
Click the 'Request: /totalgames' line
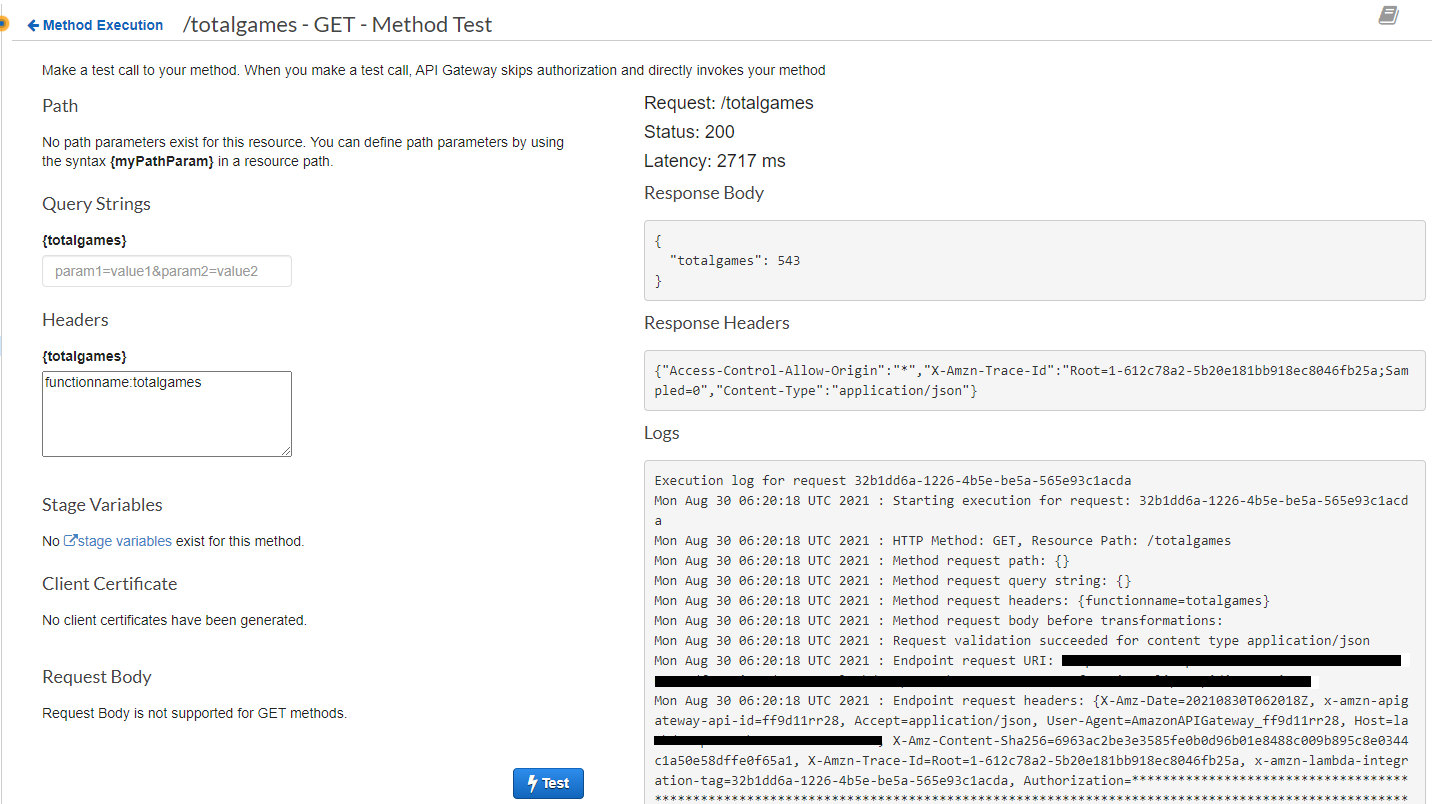click(x=729, y=103)
